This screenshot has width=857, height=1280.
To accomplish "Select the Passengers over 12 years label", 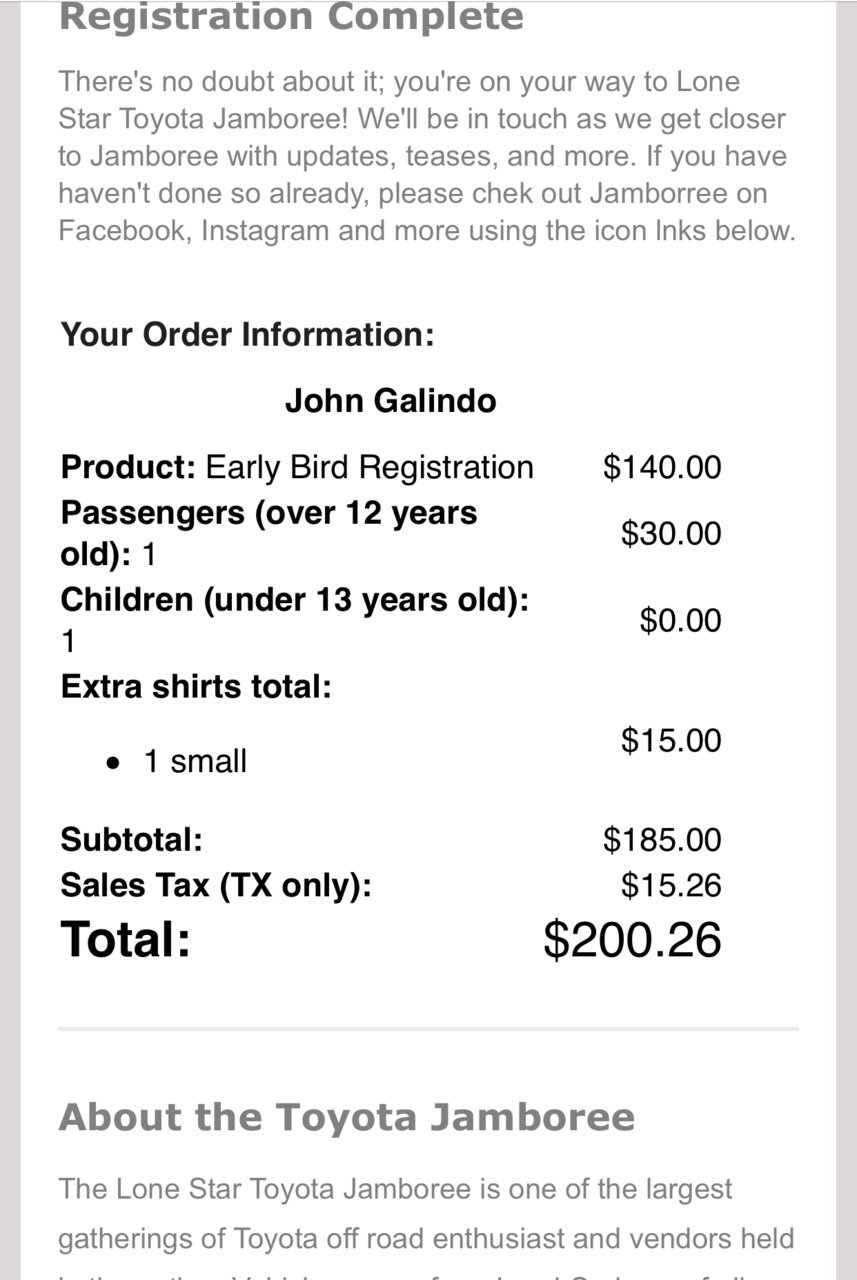I will pyautogui.click(x=269, y=533).
